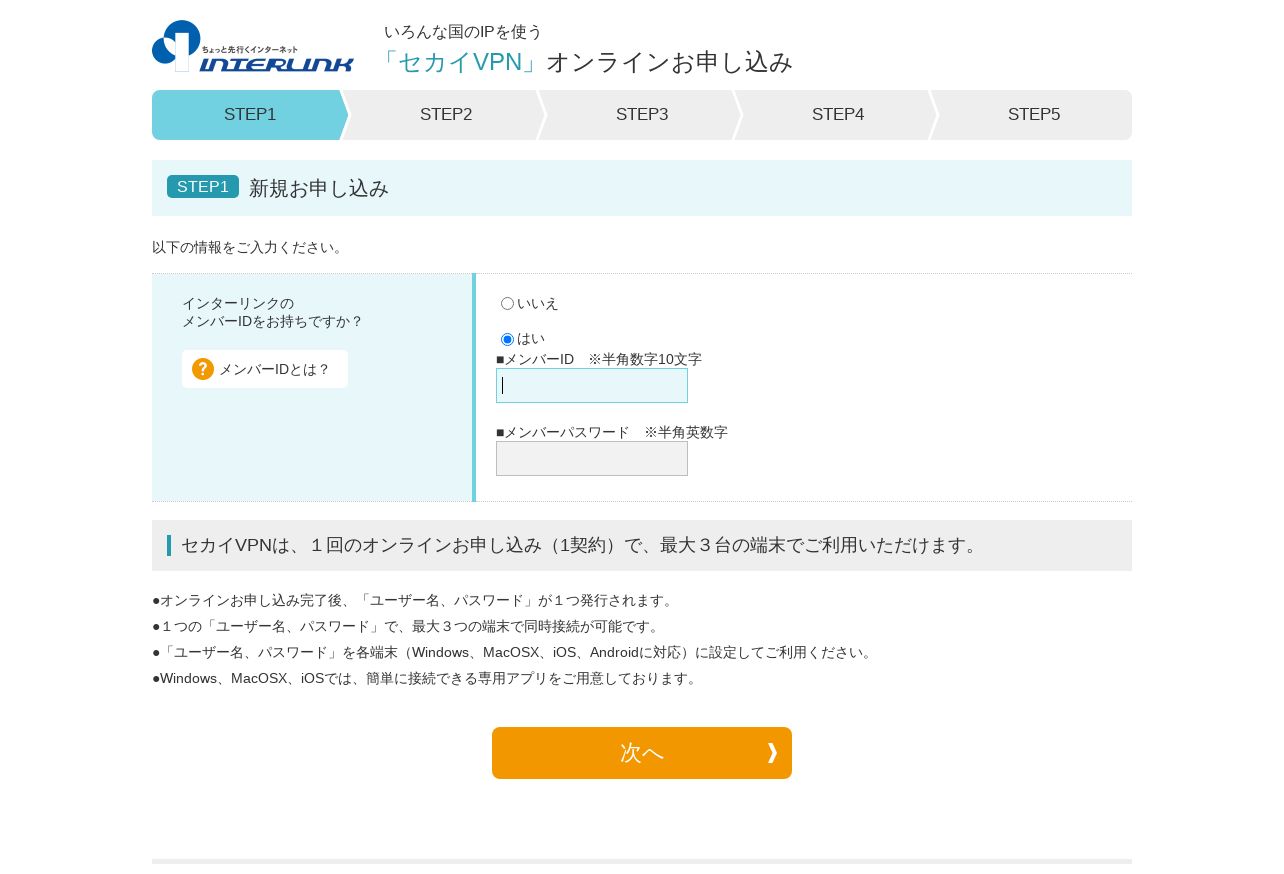Focus the メンバーパスワード input field
This screenshot has width=1284, height=874.
click(x=592, y=459)
